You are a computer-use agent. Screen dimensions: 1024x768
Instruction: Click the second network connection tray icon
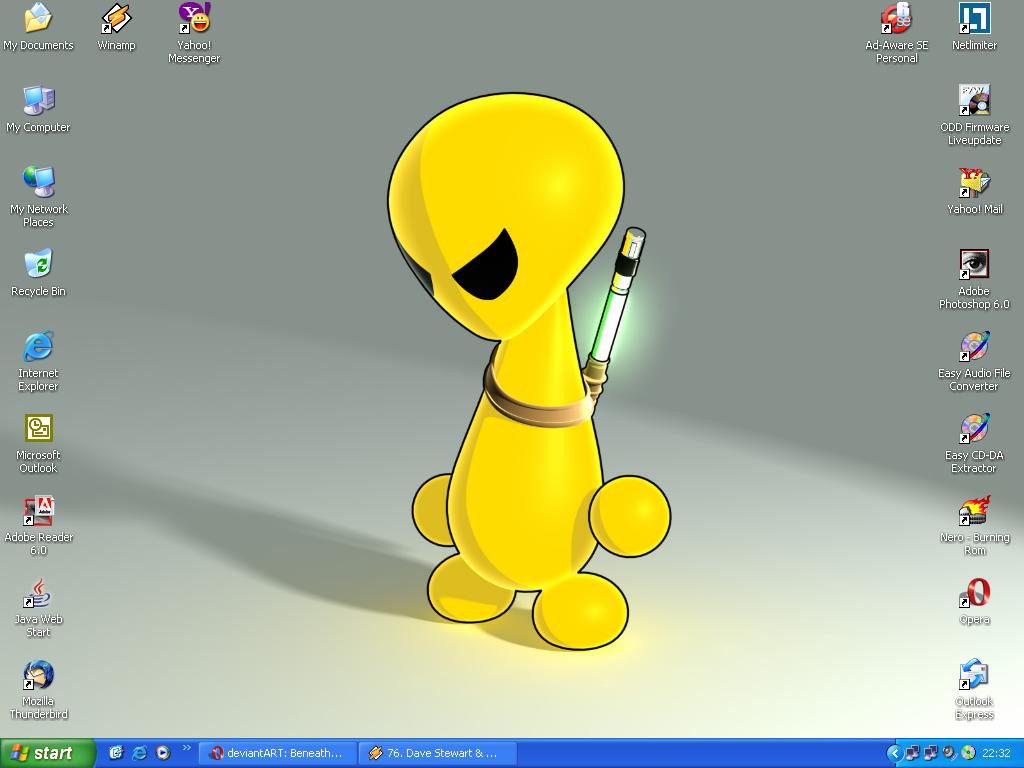pyautogui.click(x=930, y=753)
